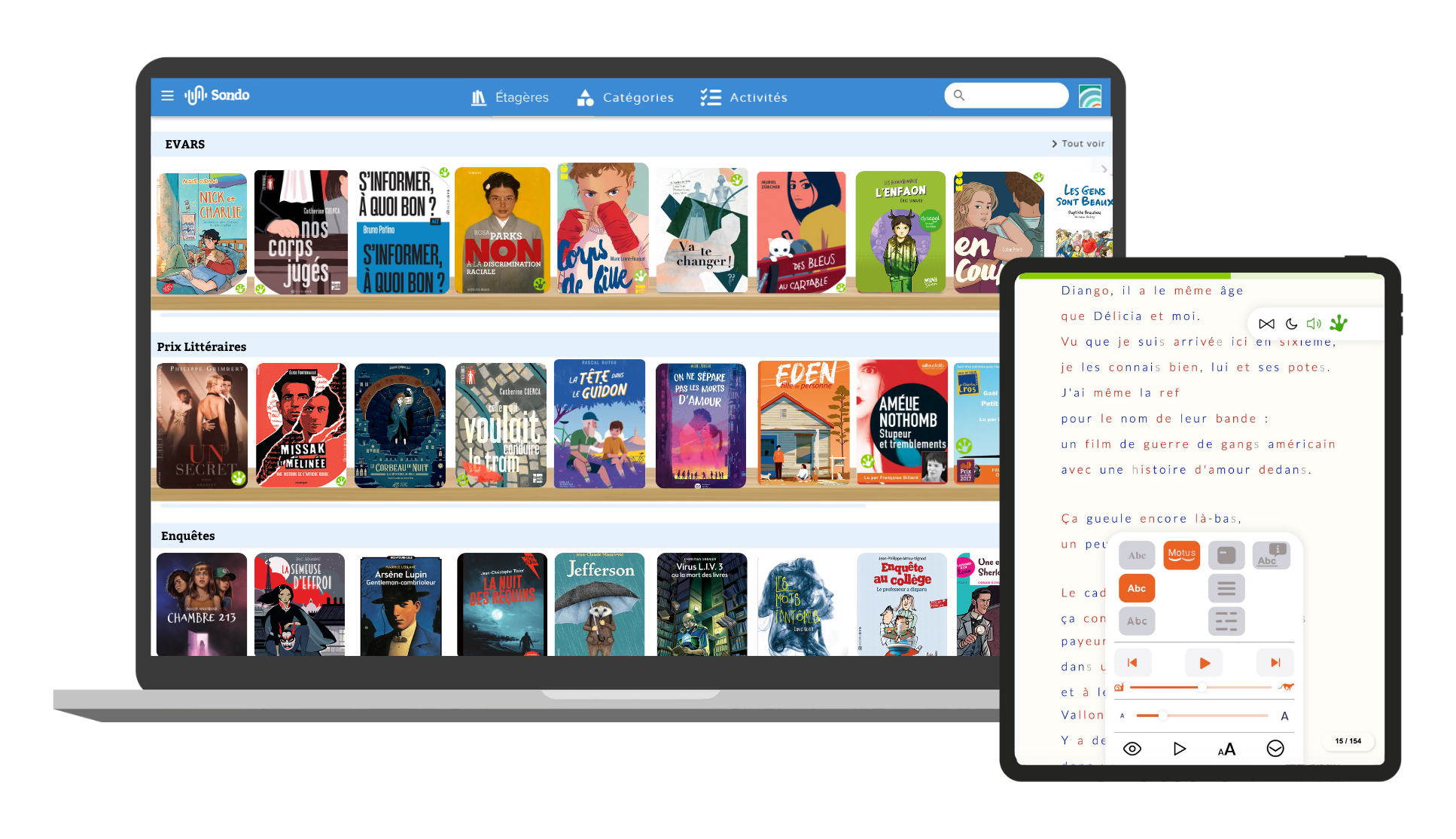Image resolution: width=1456 pixels, height=839 pixels.
Task: Open the Corps de fille book
Action: tap(602, 228)
